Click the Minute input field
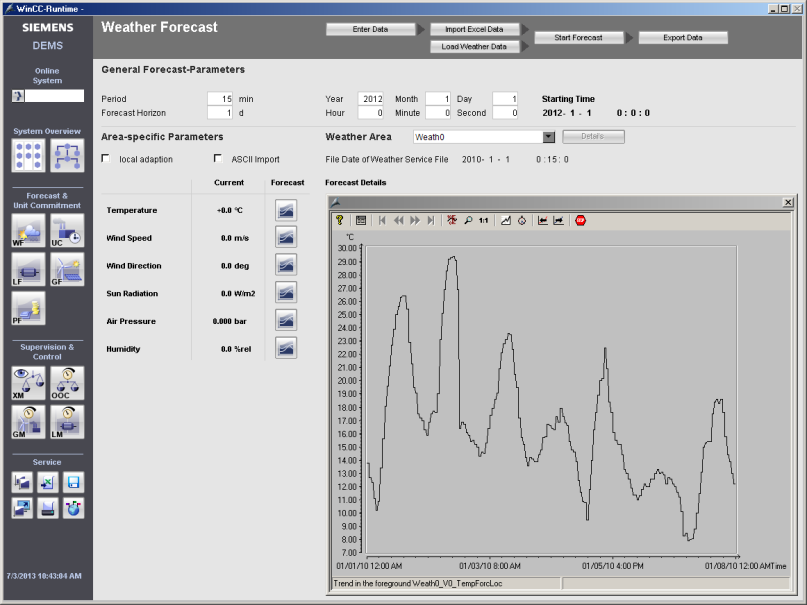 tap(438, 113)
